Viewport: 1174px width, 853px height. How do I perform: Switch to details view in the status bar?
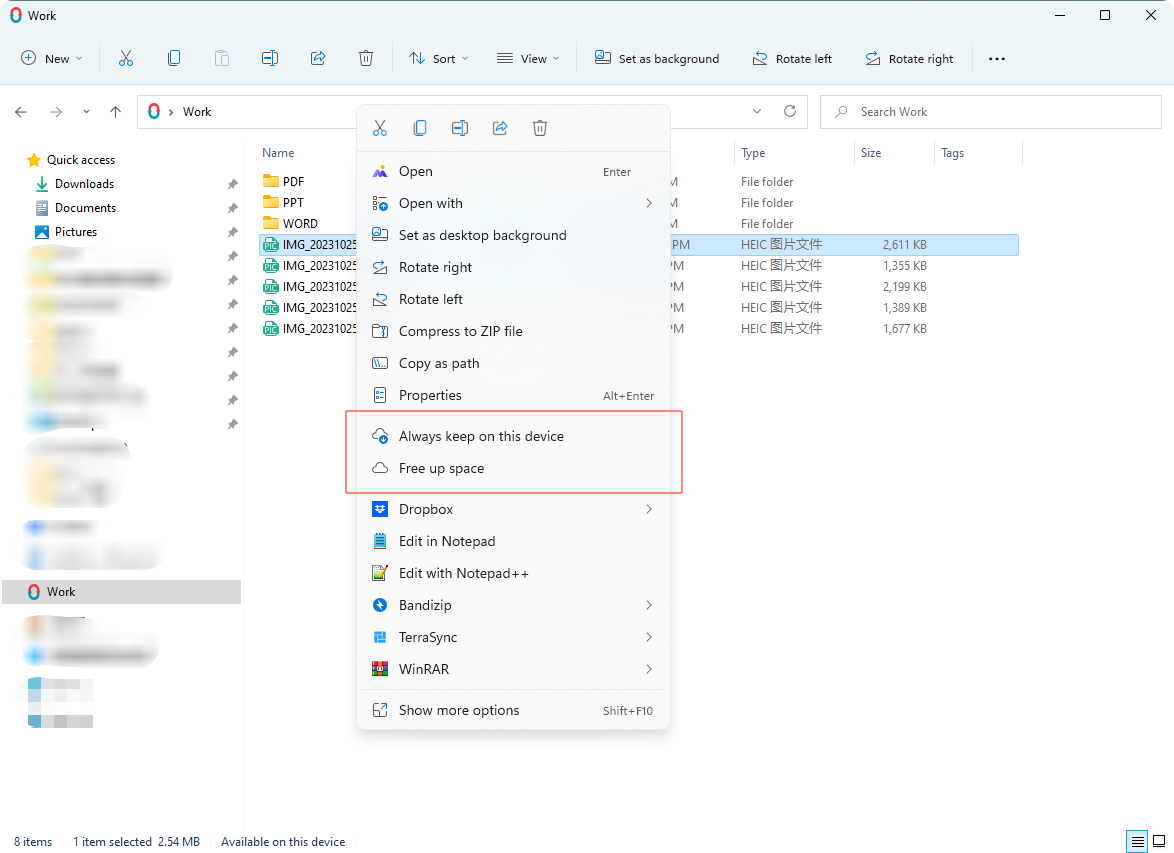1136,841
